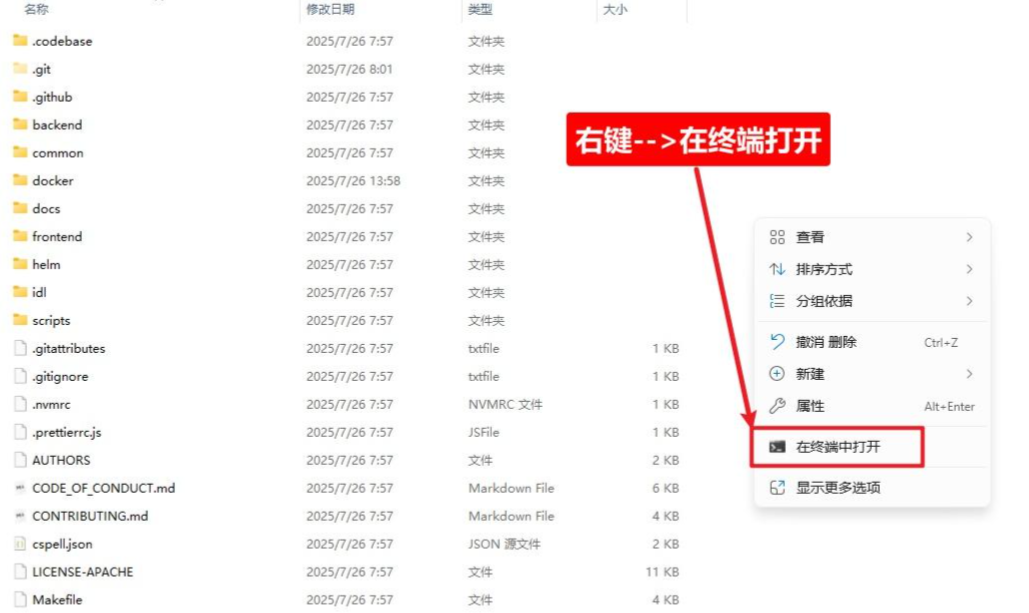Select the scripts folder name
This screenshot has width=1029, height=613.
point(51,320)
